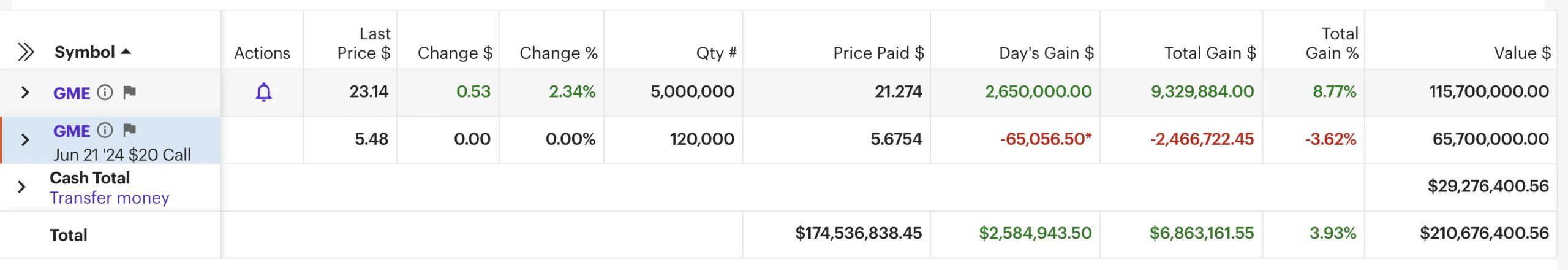Select the 115,700,000.00 value cell for GME stock
Screen dimensions: 1568x270
[1488, 92]
